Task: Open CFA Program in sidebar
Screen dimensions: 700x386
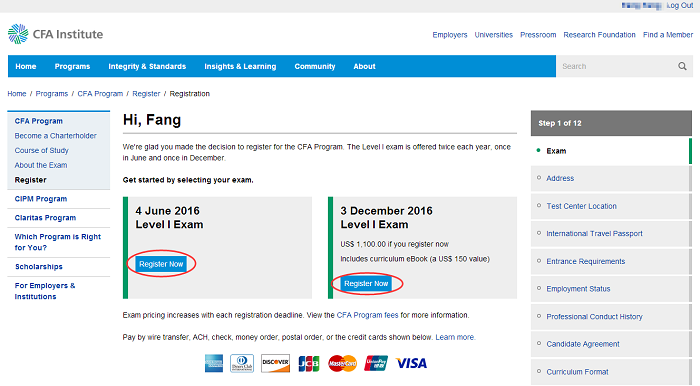Action: pyautogui.click(x=39, y=121)
